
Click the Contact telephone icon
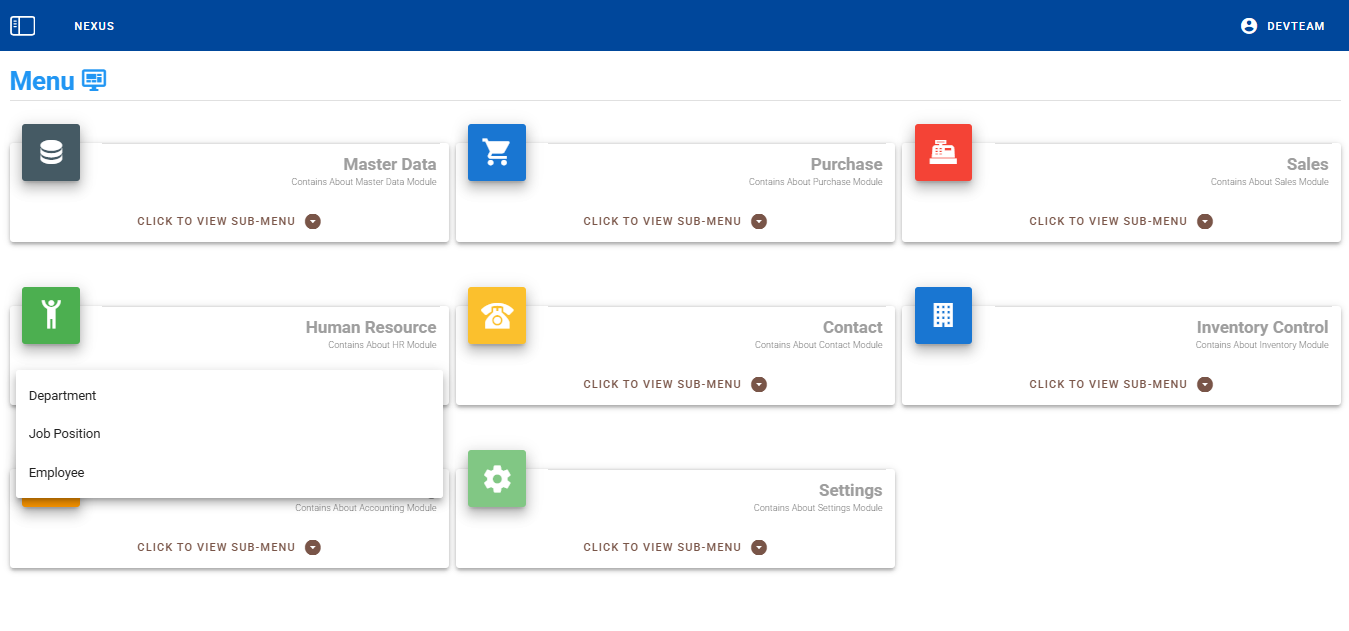pos(497,315)
